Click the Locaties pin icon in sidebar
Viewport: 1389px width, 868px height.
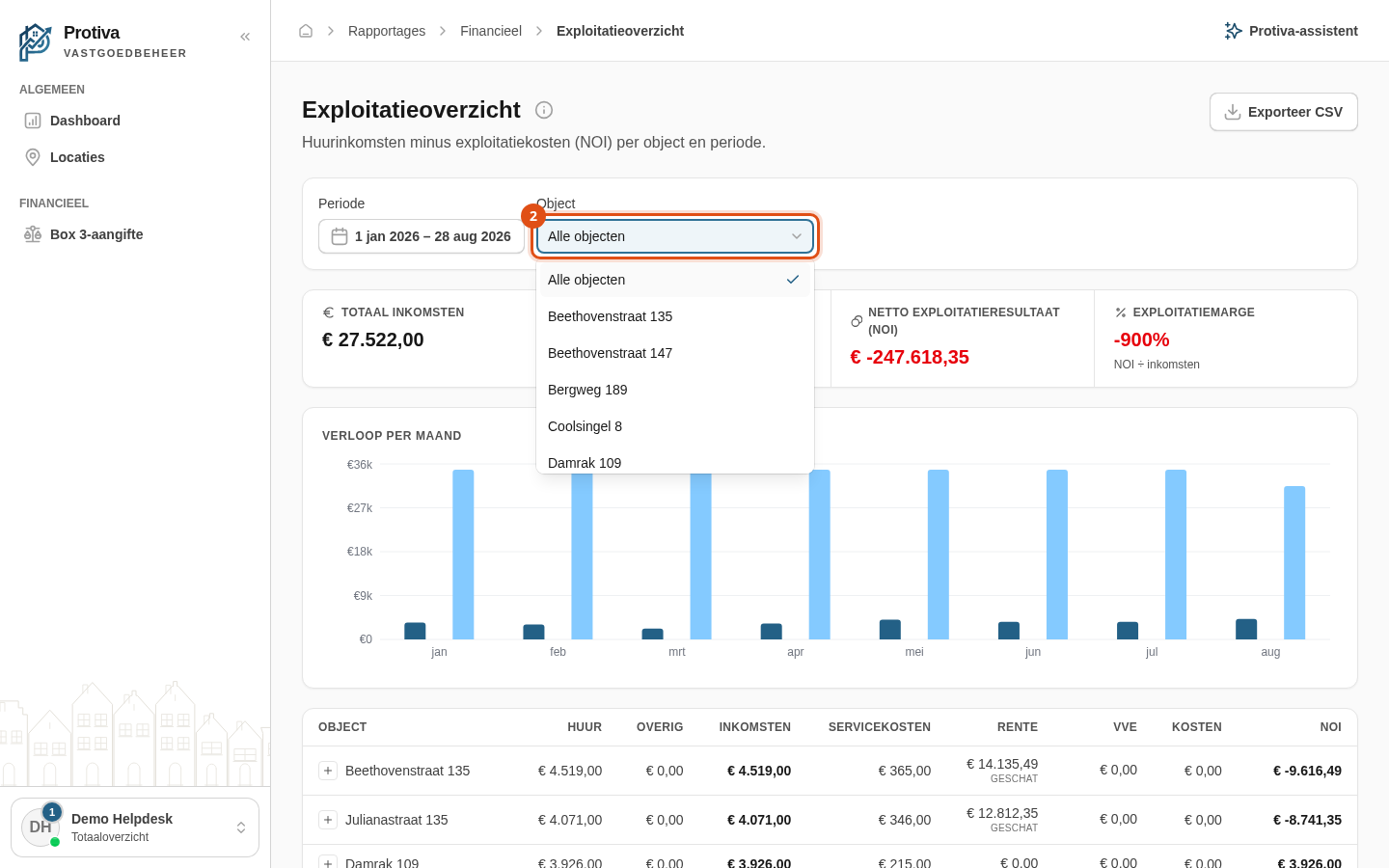tap(33, 157)
